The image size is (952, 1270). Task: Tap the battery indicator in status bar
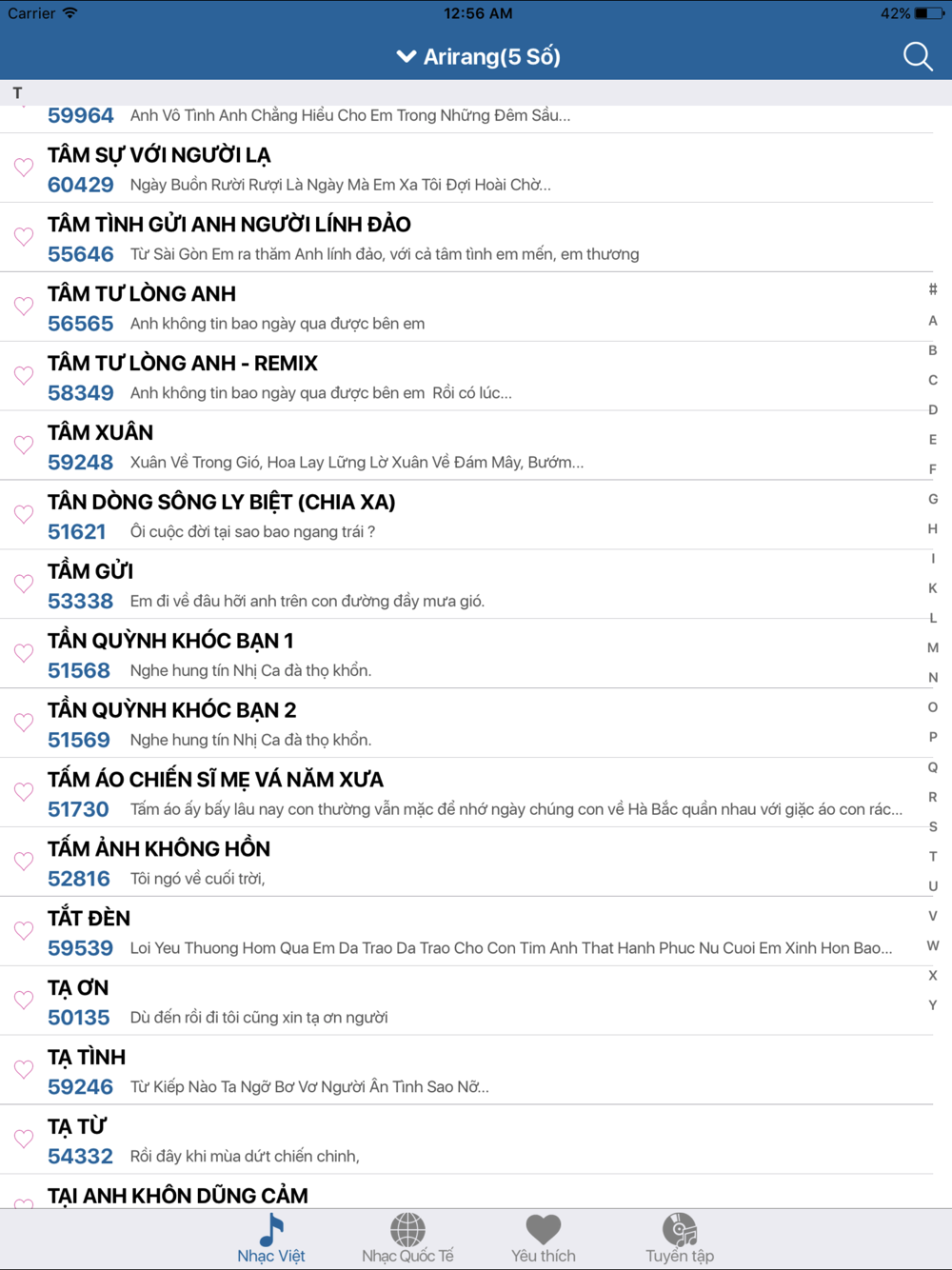927,13
